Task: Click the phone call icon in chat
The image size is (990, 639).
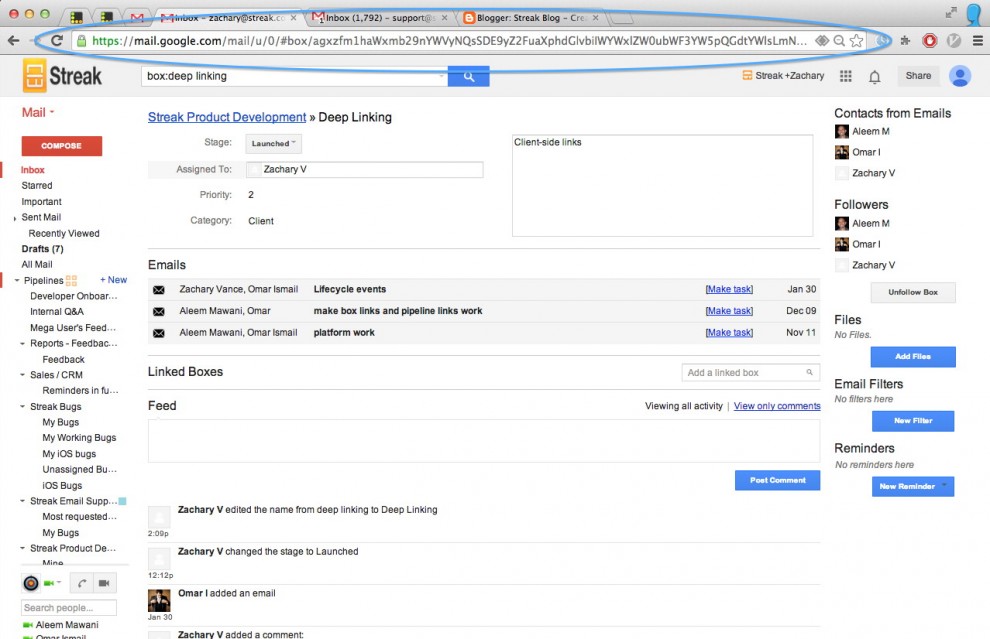Action: pos(82,583)
